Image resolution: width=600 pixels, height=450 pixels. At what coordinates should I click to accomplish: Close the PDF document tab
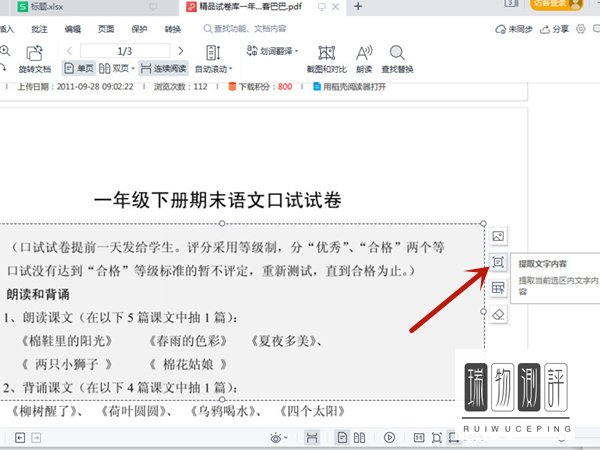[x=335, y=7]
